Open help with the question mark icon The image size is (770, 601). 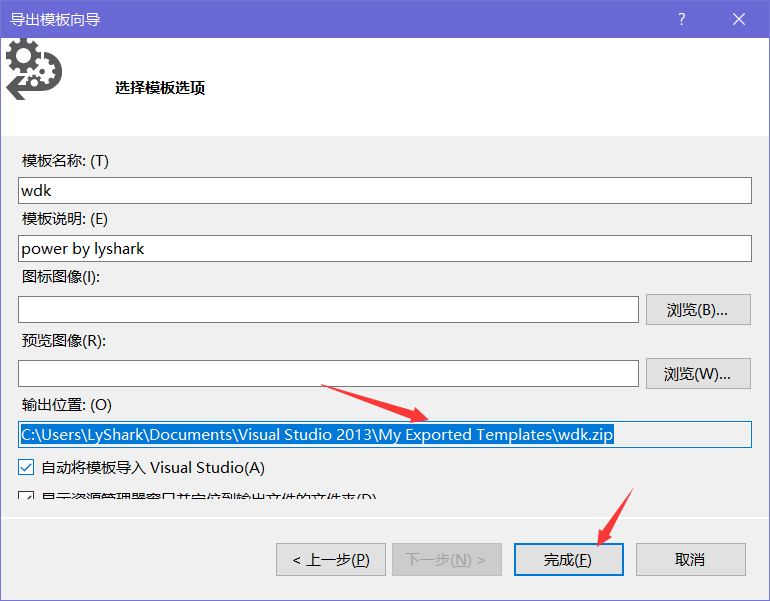coord(682,19)
